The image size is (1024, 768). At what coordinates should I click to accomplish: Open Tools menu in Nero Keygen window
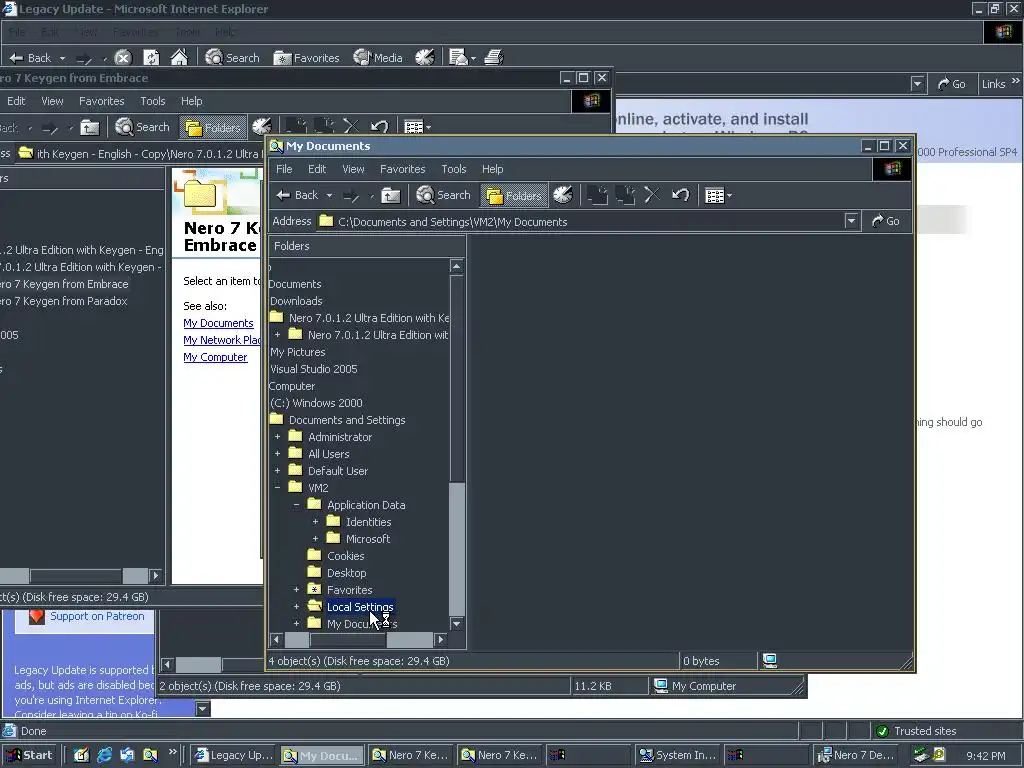click(x=152, y=101)
